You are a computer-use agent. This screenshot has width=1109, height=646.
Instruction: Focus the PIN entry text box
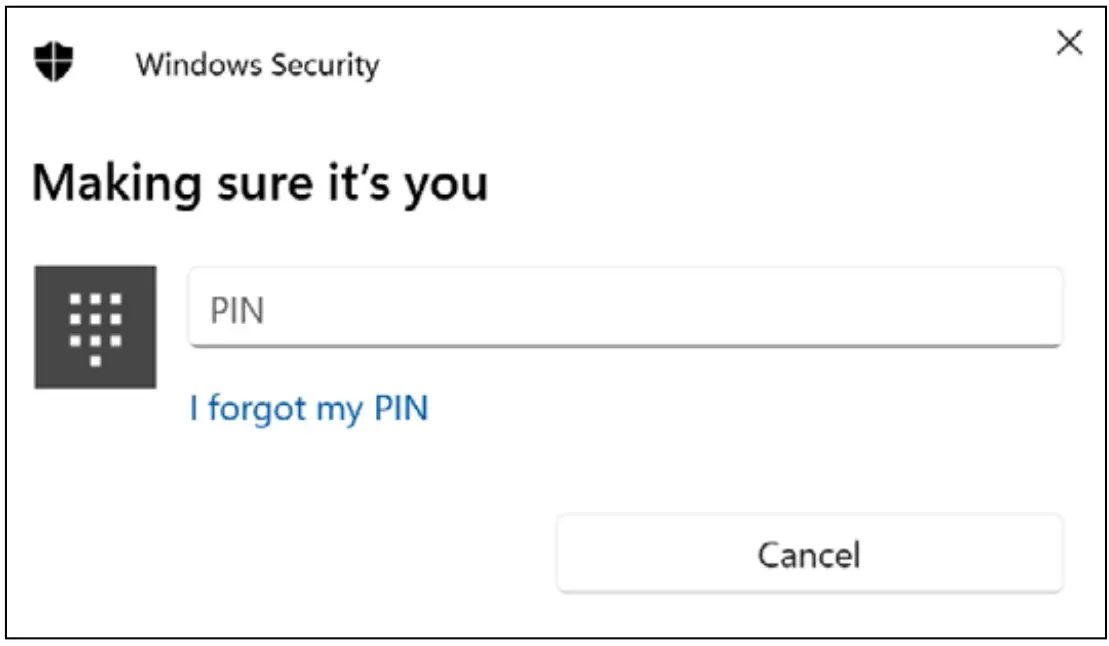pyautogui.click(x=624, y=310)
